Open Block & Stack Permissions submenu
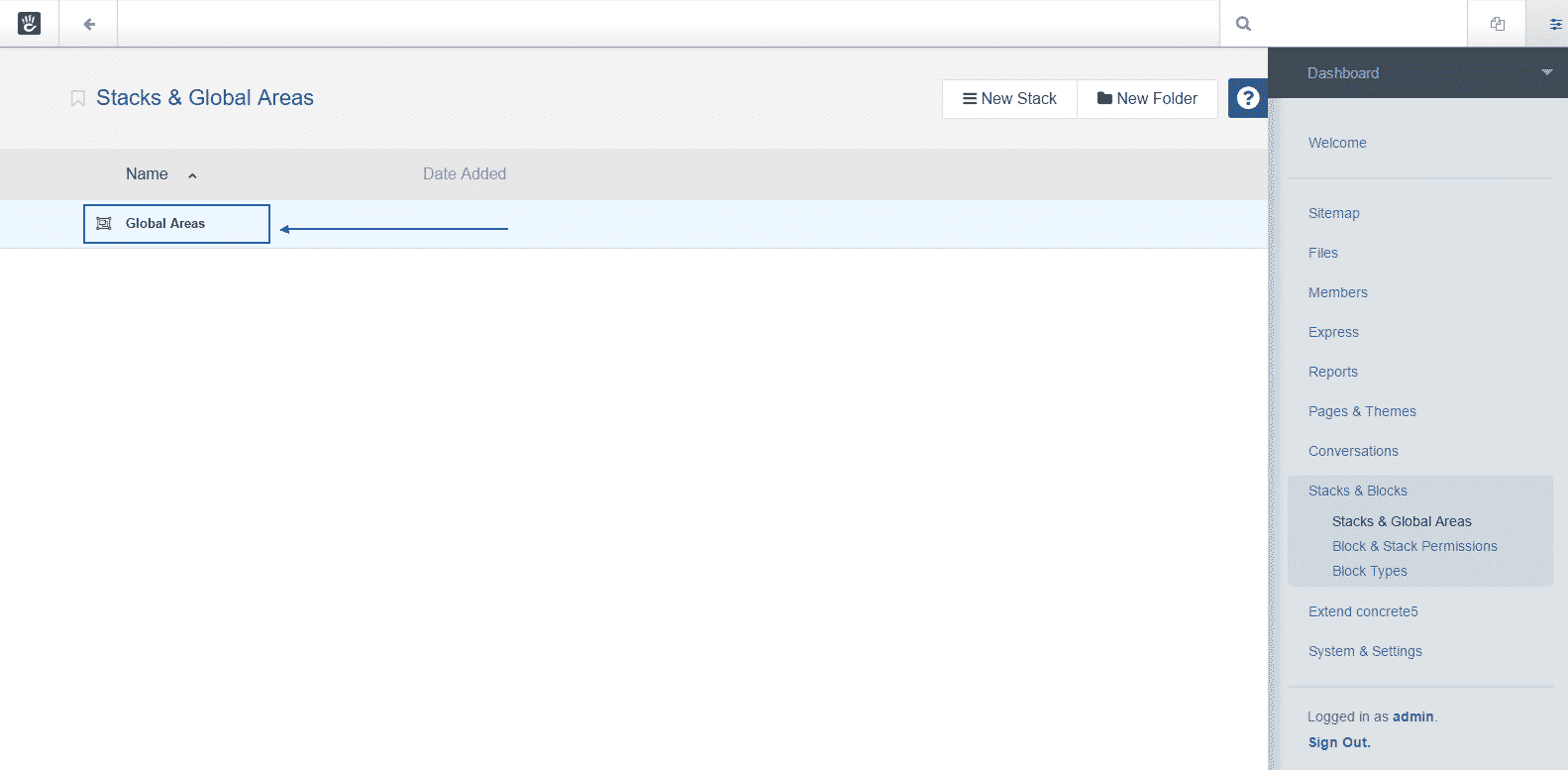 pyautogui.click(x=1414, y=546)
